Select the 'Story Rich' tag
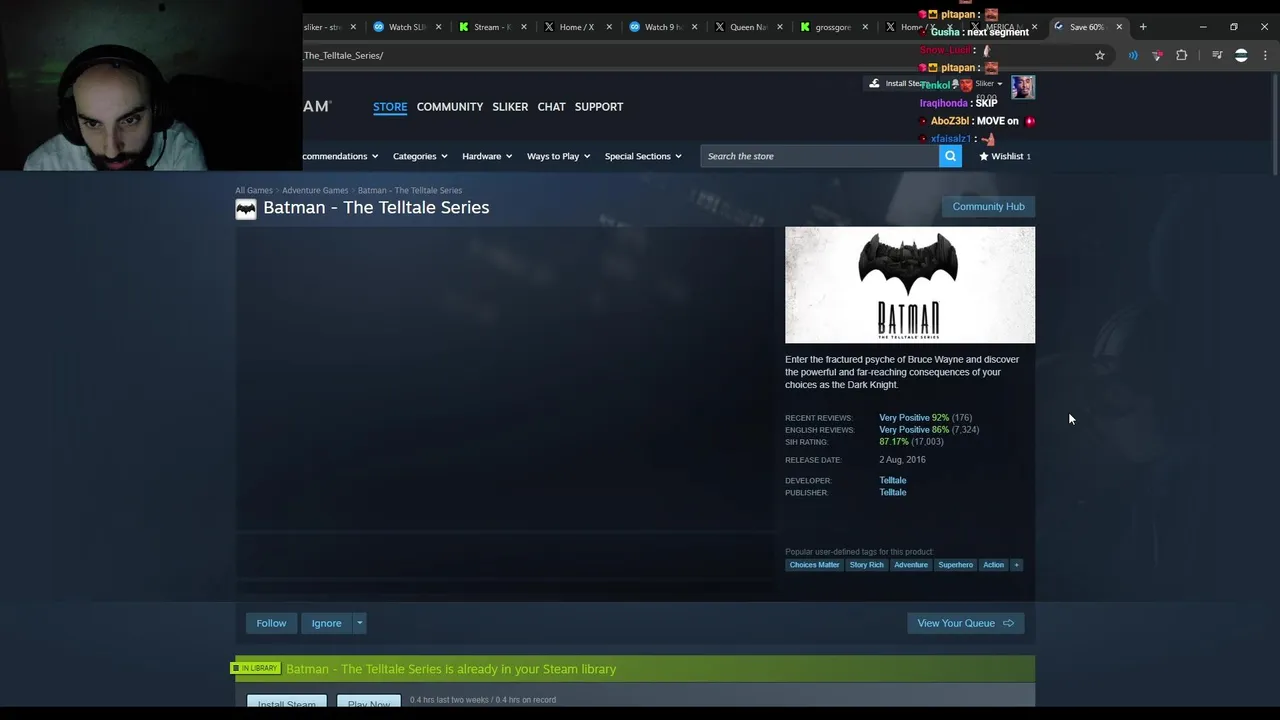The image size is (1280, 720). click(x=866, y=565)
